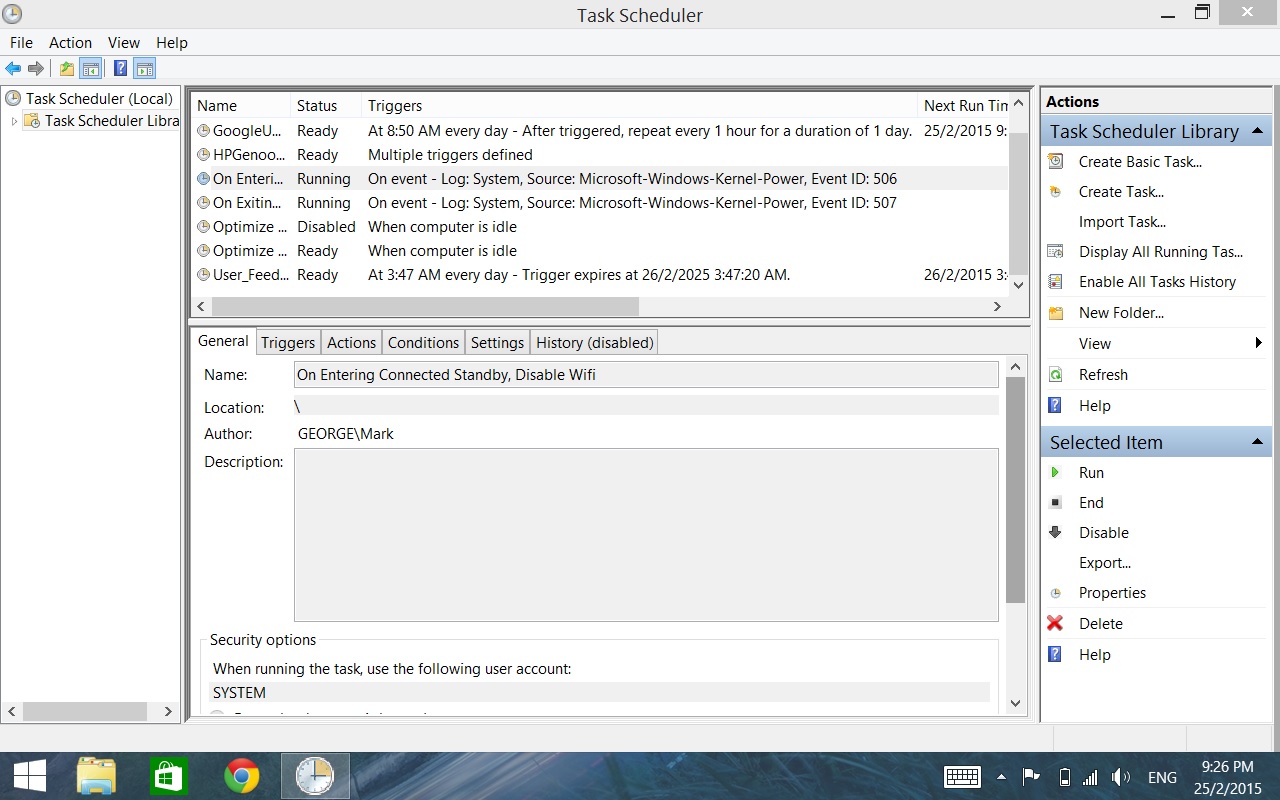
Task: Collapse the Selected Item section
Action: pos(1257,442)
